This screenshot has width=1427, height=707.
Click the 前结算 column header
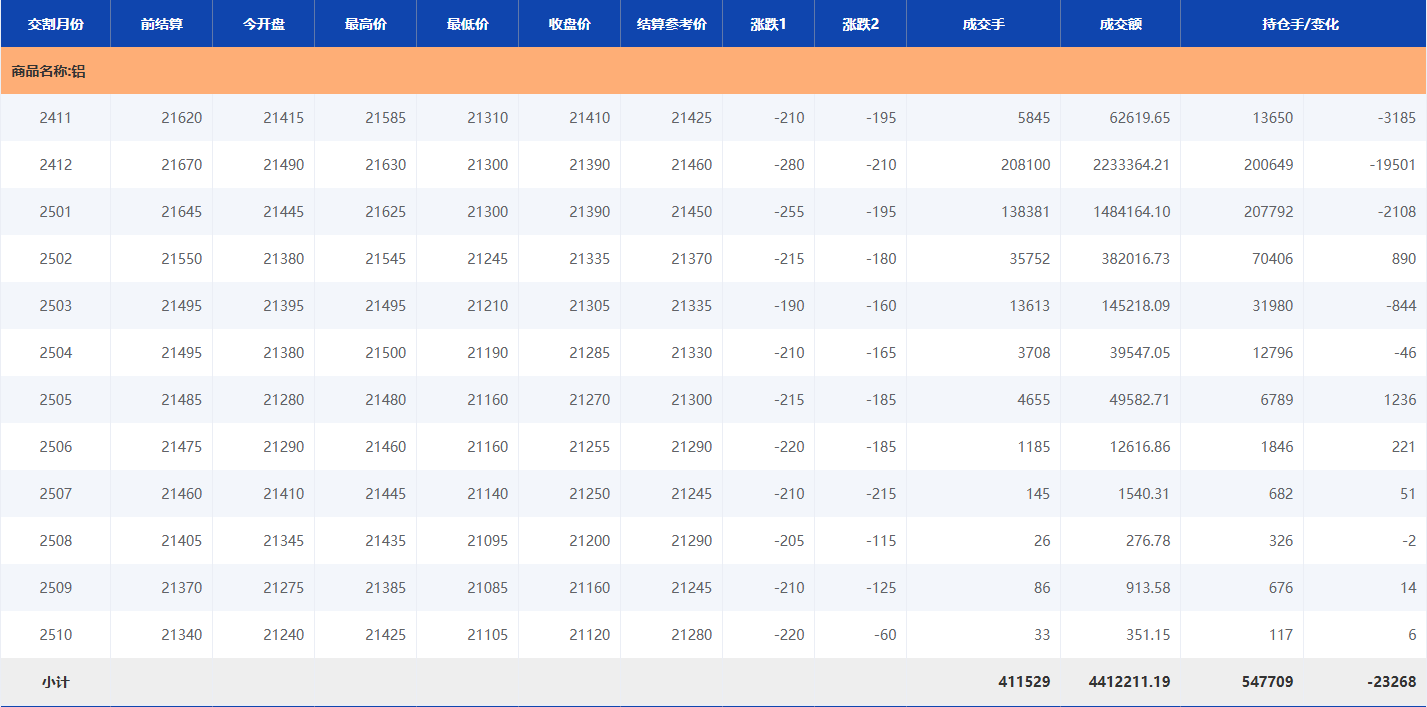(x=161, y=24)
